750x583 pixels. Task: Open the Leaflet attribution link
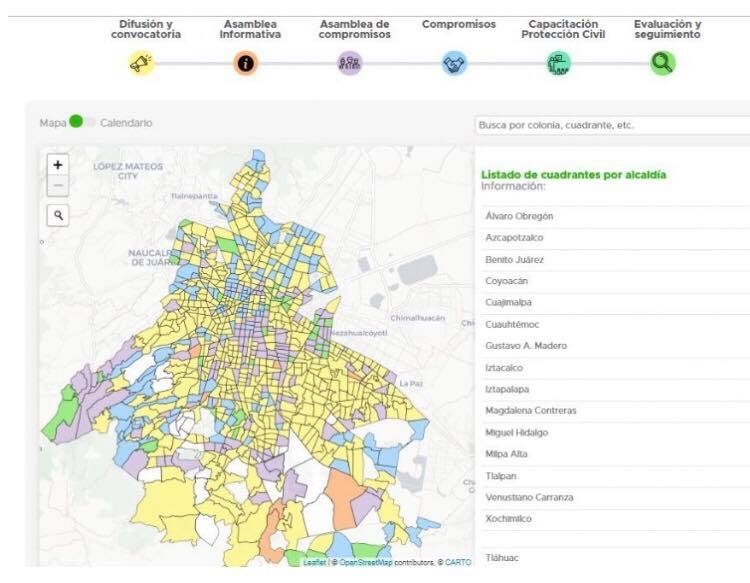tap(315, 562)
